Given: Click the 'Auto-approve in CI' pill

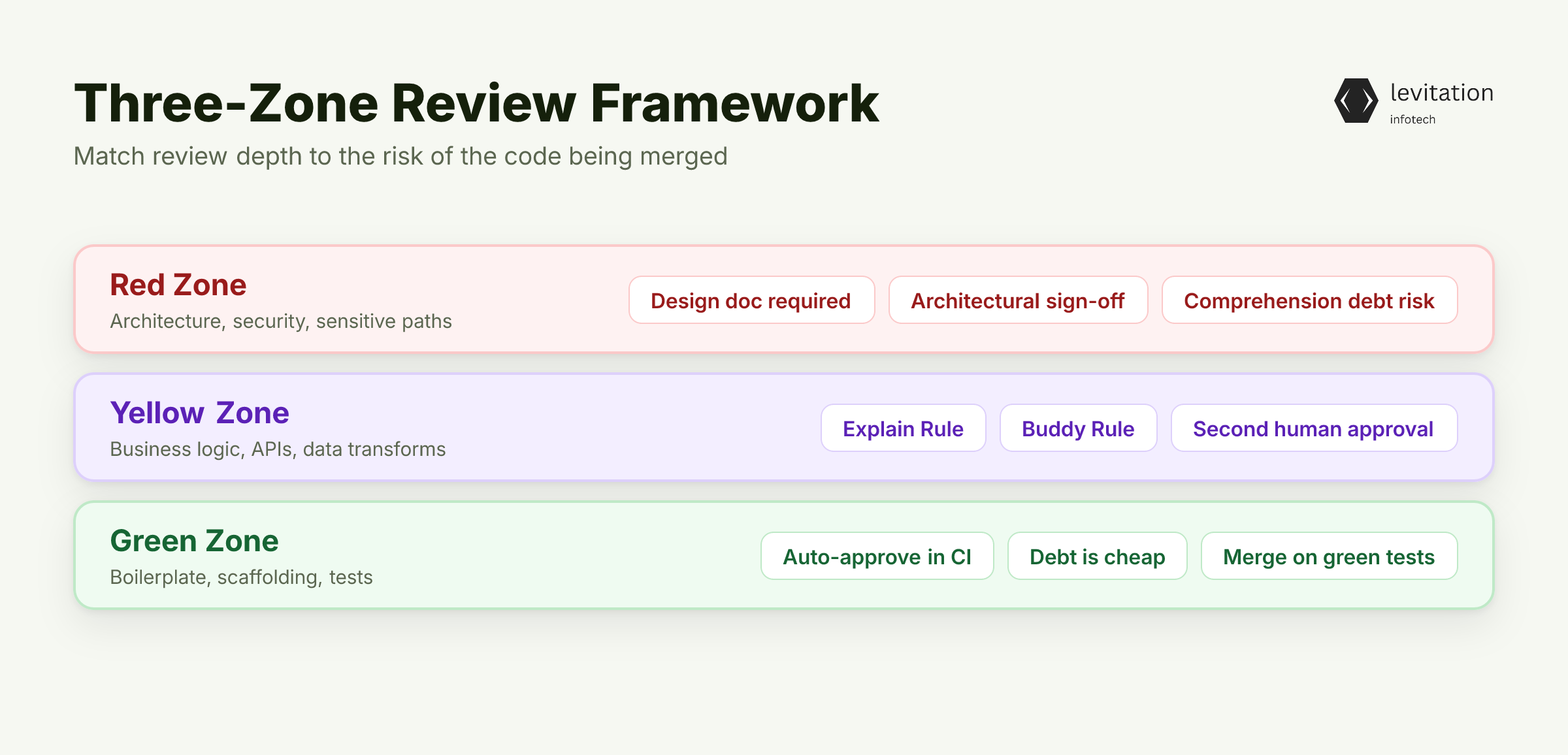Looking at the screenshot, I should pyautogui.click(x=877, y=556).
